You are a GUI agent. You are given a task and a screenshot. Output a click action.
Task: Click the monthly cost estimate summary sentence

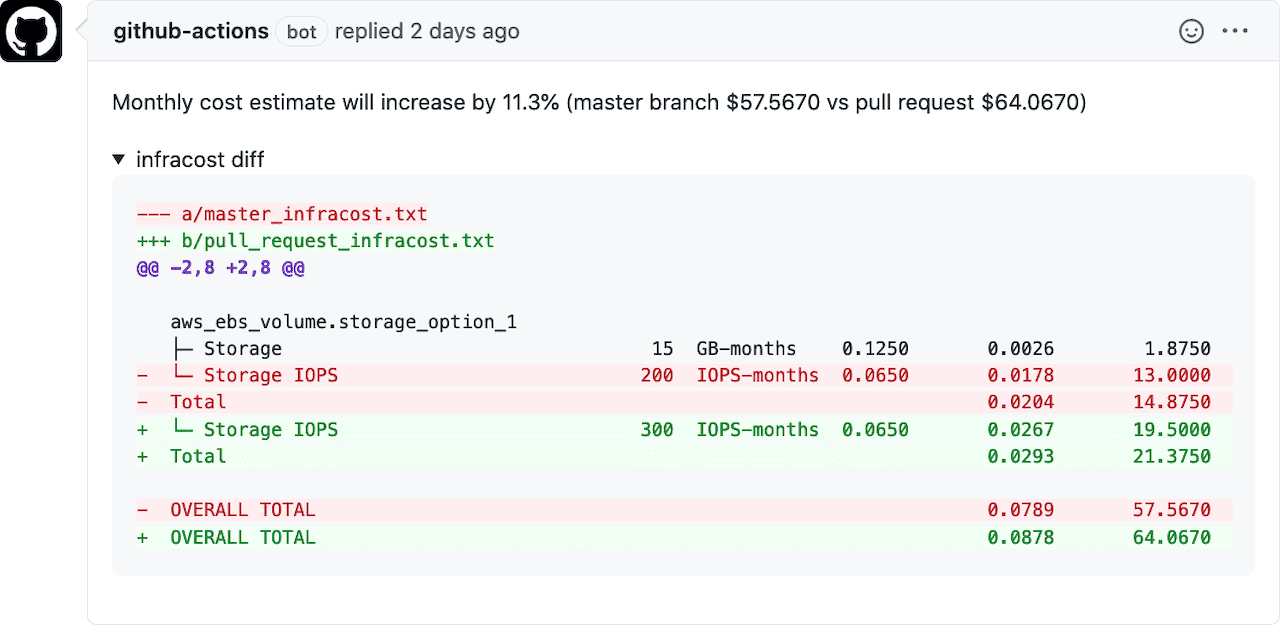(x=599, y=102)
